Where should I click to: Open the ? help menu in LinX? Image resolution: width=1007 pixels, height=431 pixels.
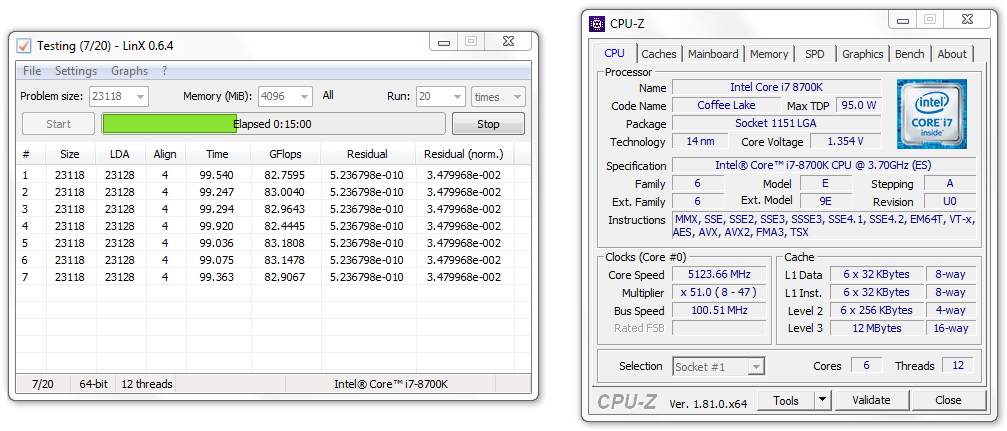coord(164,71)
